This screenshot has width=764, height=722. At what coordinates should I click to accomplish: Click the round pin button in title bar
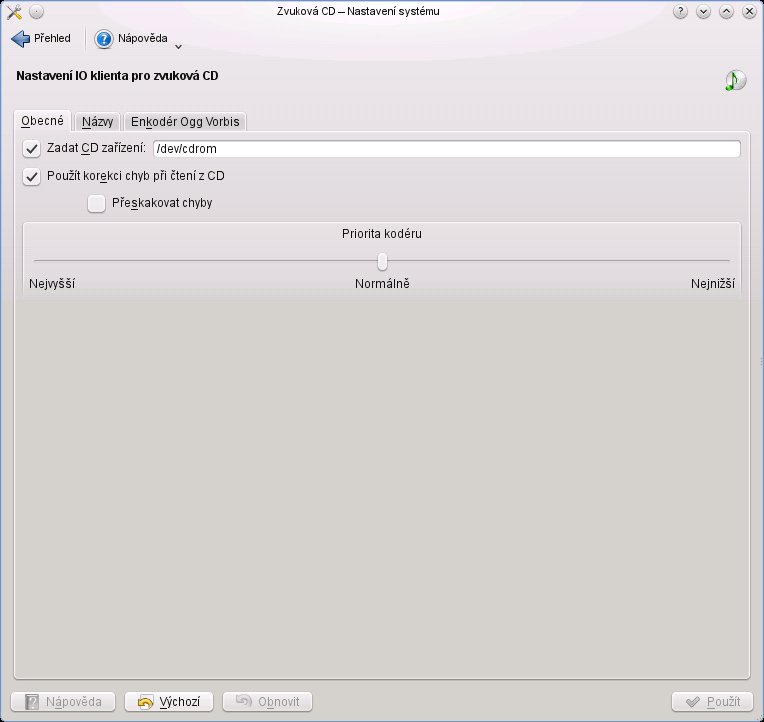coord(37,12)
